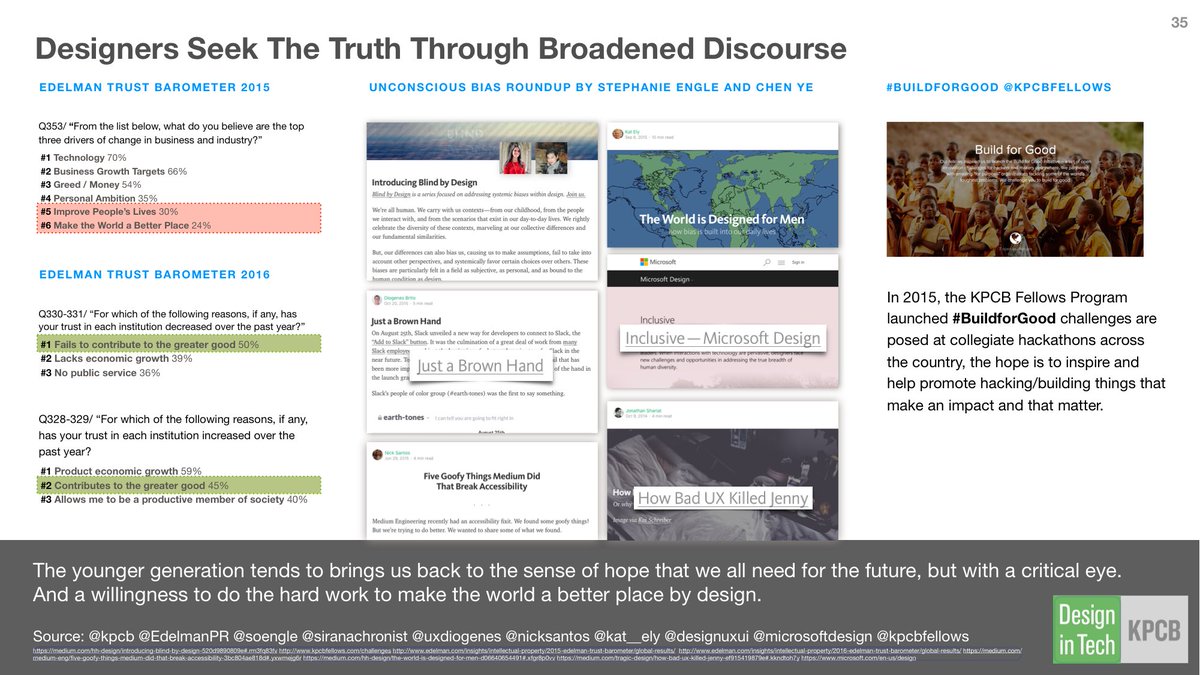Screen dimensions: 1200x675
Task: Open the Introducing Blind by Design thumbnail
Action: pos(481,201)
